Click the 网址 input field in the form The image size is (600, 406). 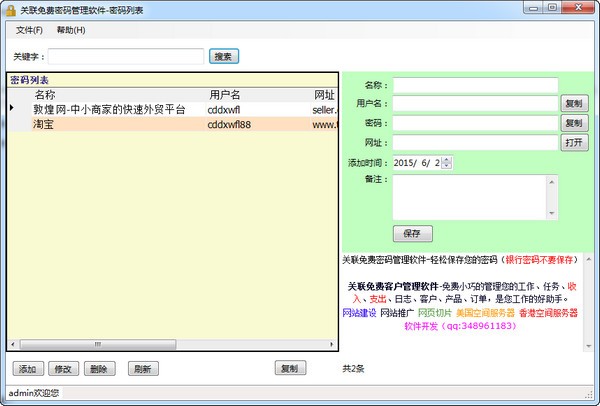[475, 143]
